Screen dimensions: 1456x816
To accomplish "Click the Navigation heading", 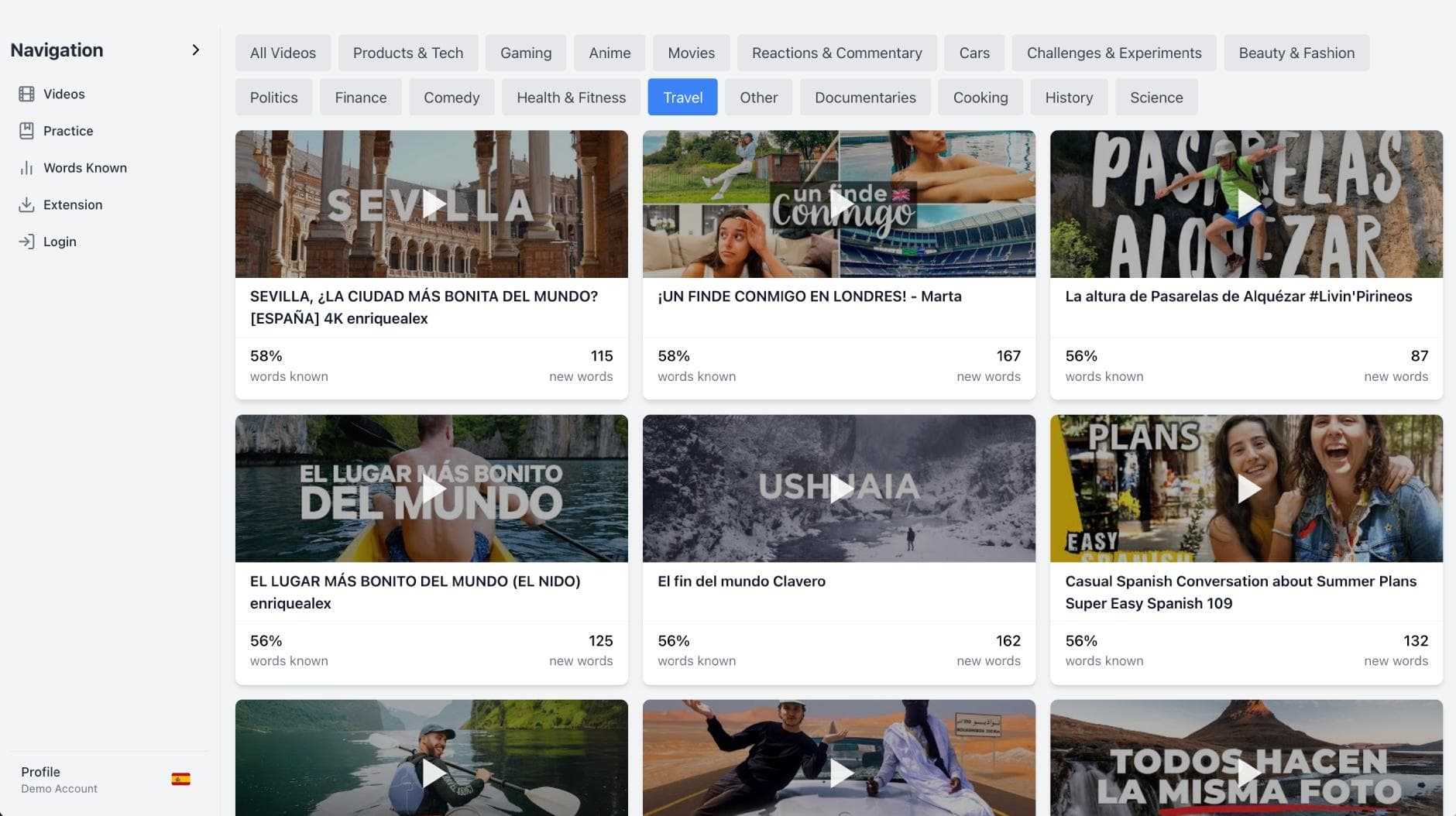I will pos(57,50).
